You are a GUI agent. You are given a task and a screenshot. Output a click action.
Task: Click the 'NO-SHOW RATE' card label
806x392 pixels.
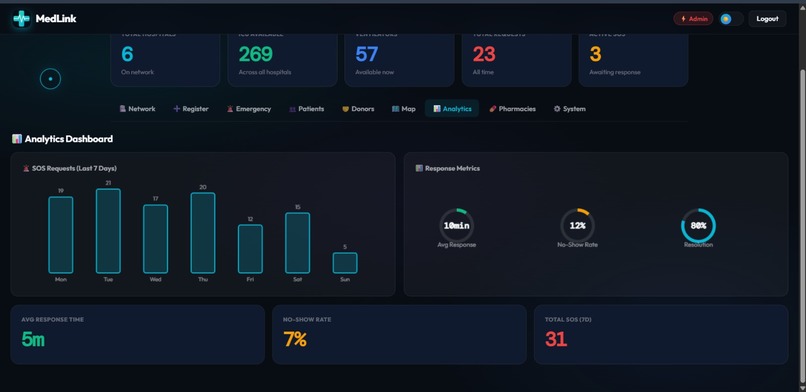(x=307, y=320)
